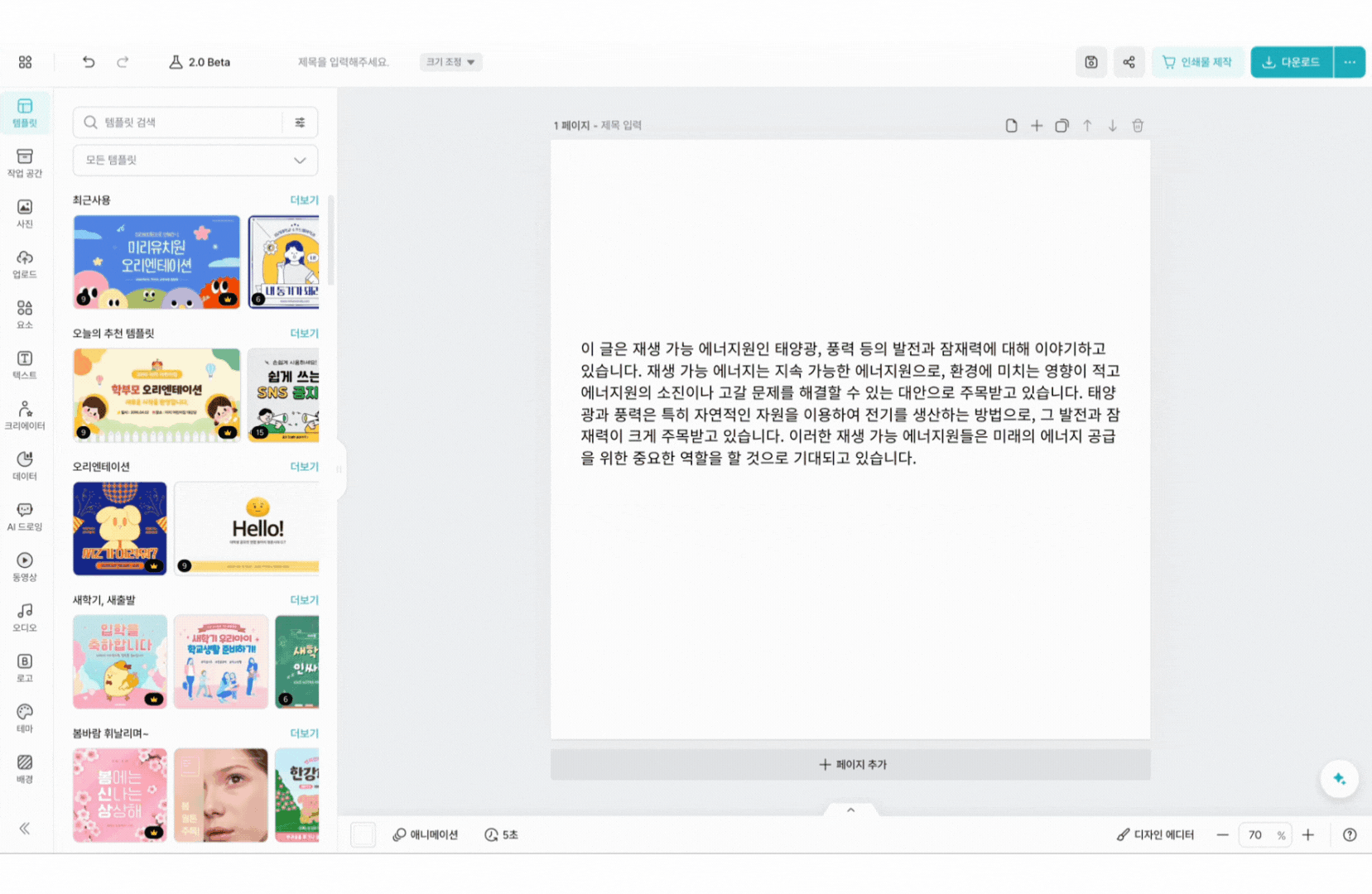Open the 5초 page duration setting

(x=501, y=835)
